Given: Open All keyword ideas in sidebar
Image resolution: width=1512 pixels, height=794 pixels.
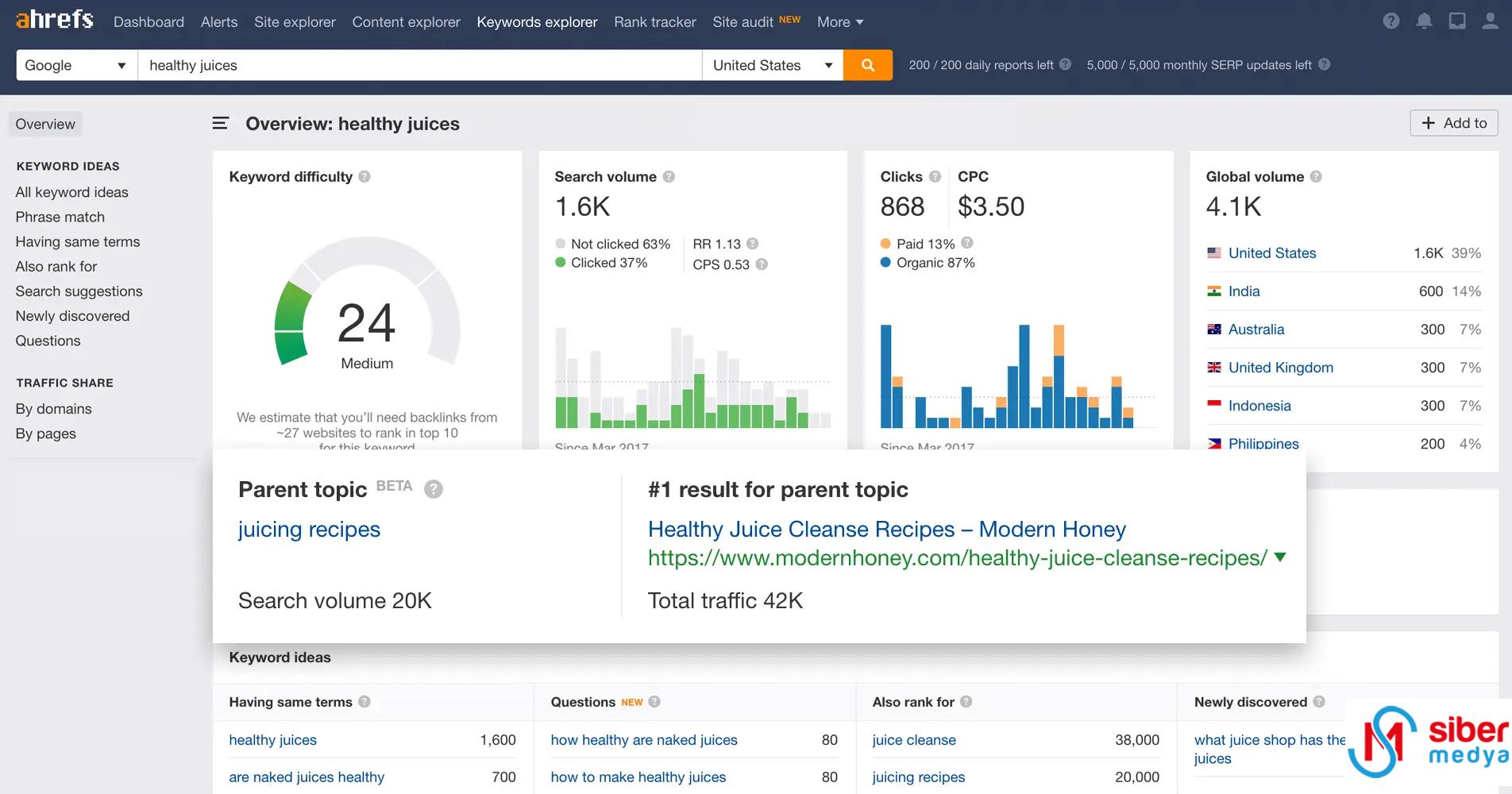Looking at the screenshot, I should [71, 192].
